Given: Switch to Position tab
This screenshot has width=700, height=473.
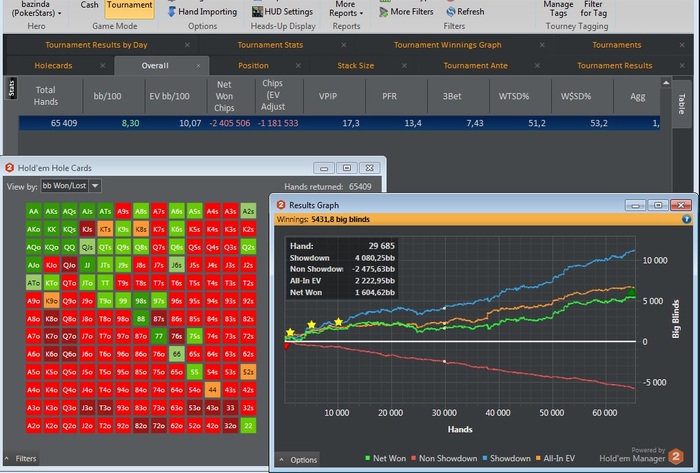Looking at the screenshot, I should [x=253, y=66].
